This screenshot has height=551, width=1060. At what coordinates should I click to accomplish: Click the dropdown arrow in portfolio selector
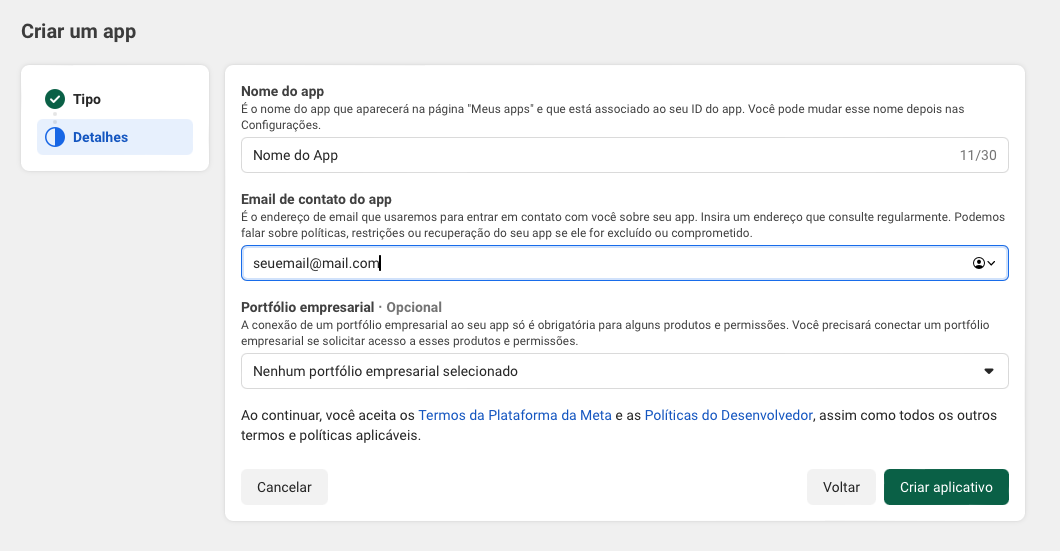pyautogui.click(x=988, y=371)
